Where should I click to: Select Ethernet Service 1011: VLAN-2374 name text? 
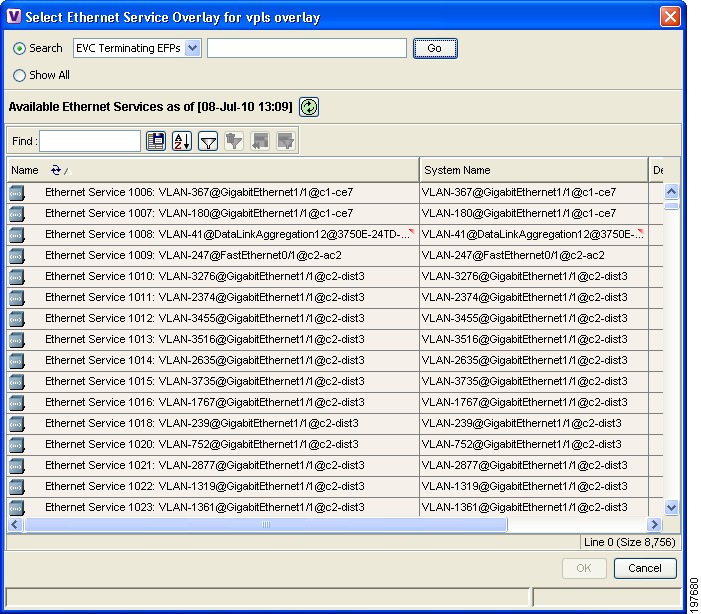(x=205, y=297)
